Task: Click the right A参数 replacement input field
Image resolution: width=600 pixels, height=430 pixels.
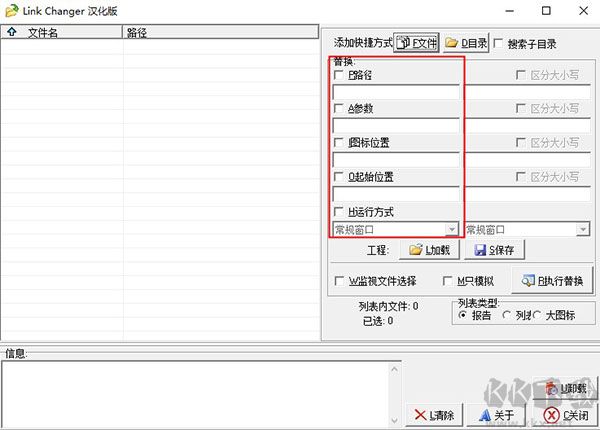Action: pyautogui.click(x=528, y=126)
